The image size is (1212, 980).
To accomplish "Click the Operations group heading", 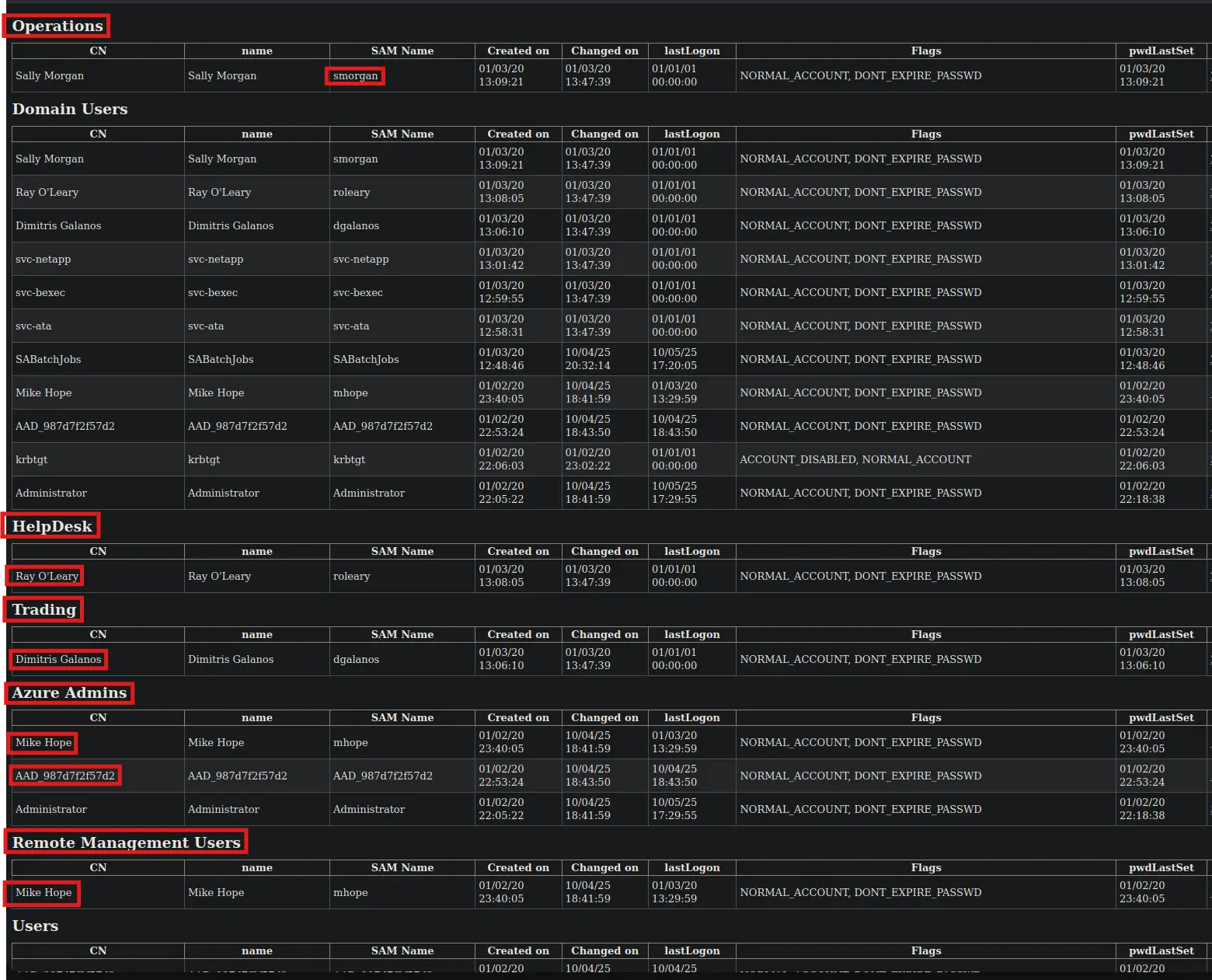I will pyautogui.click(x=57, y=26).
